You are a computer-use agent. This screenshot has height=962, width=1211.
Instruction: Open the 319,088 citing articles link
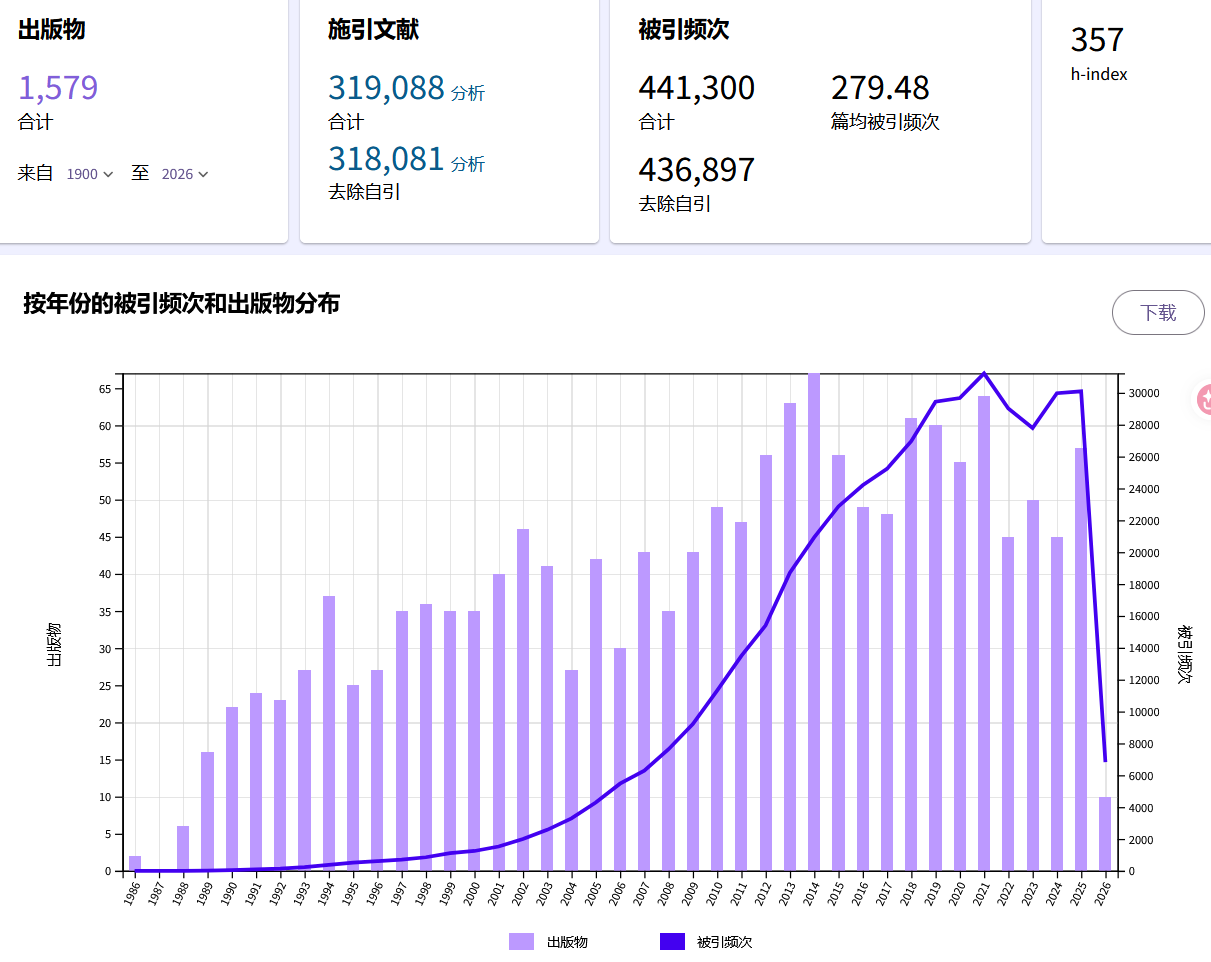point(386,88)
